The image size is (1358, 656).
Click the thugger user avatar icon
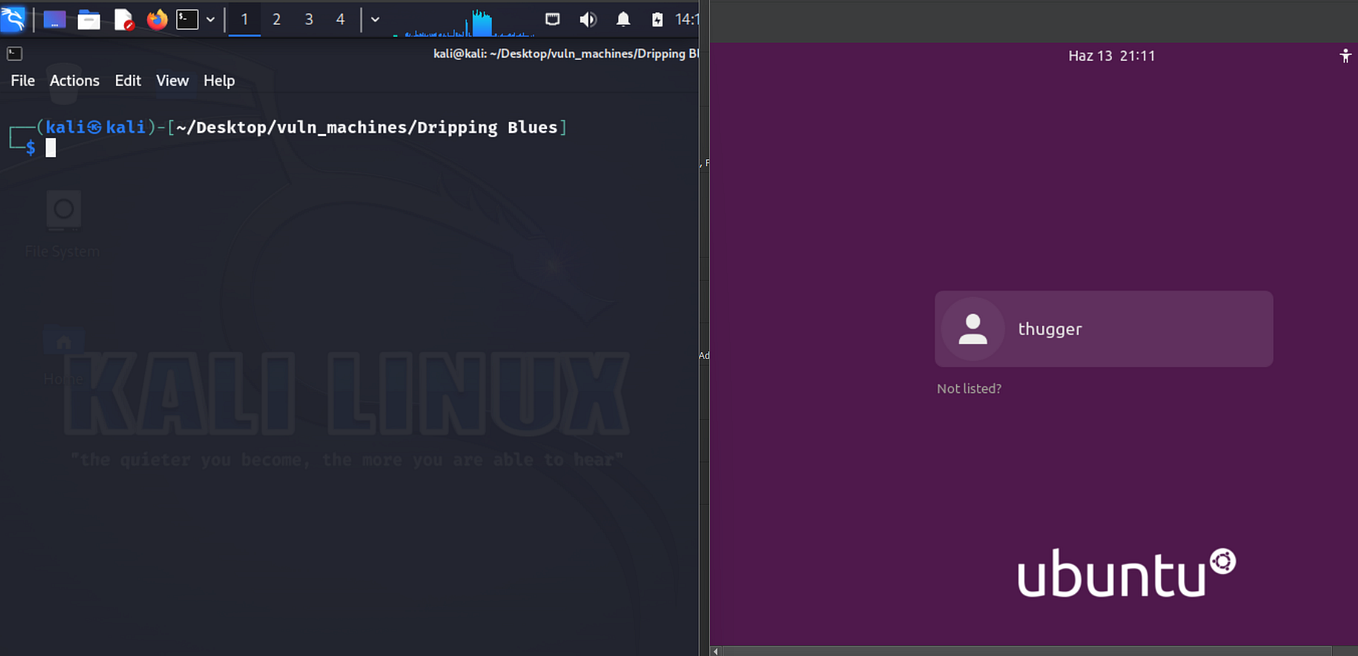973,329
